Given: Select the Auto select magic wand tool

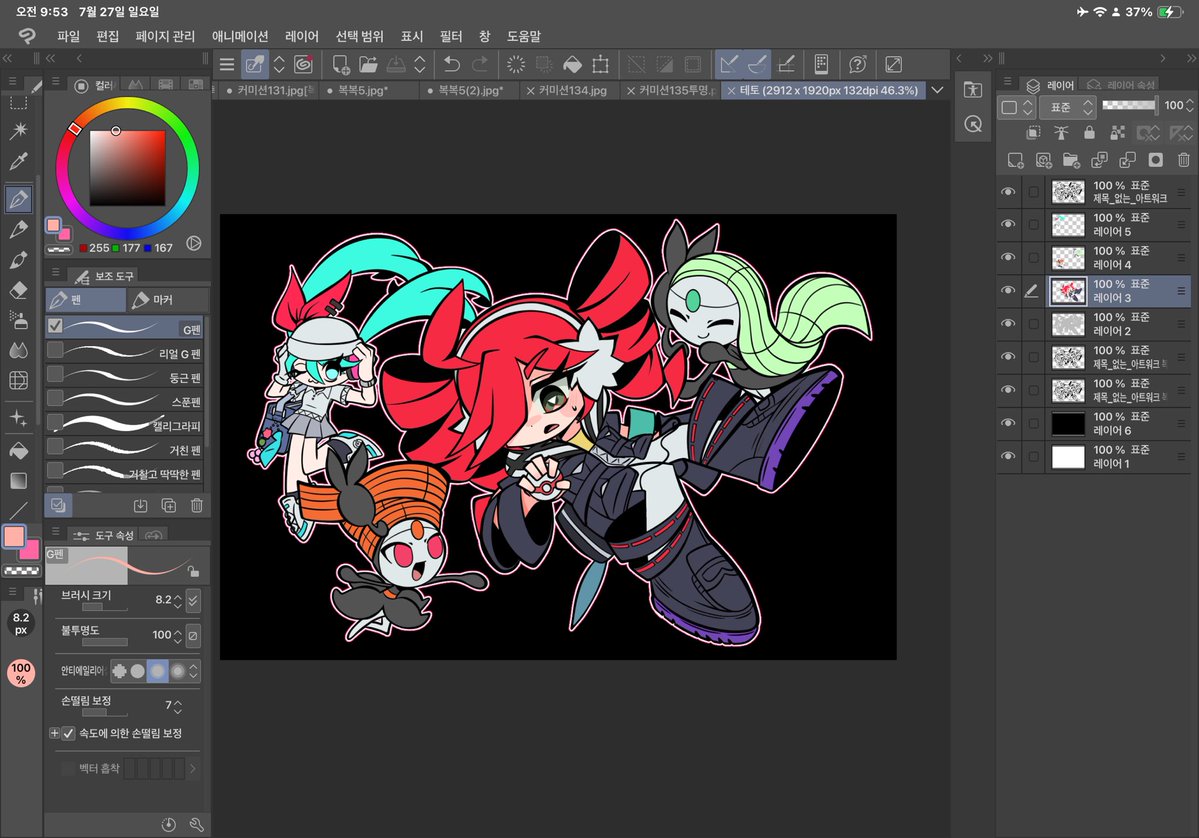Looking at the screenshot, I should [19, 130].
